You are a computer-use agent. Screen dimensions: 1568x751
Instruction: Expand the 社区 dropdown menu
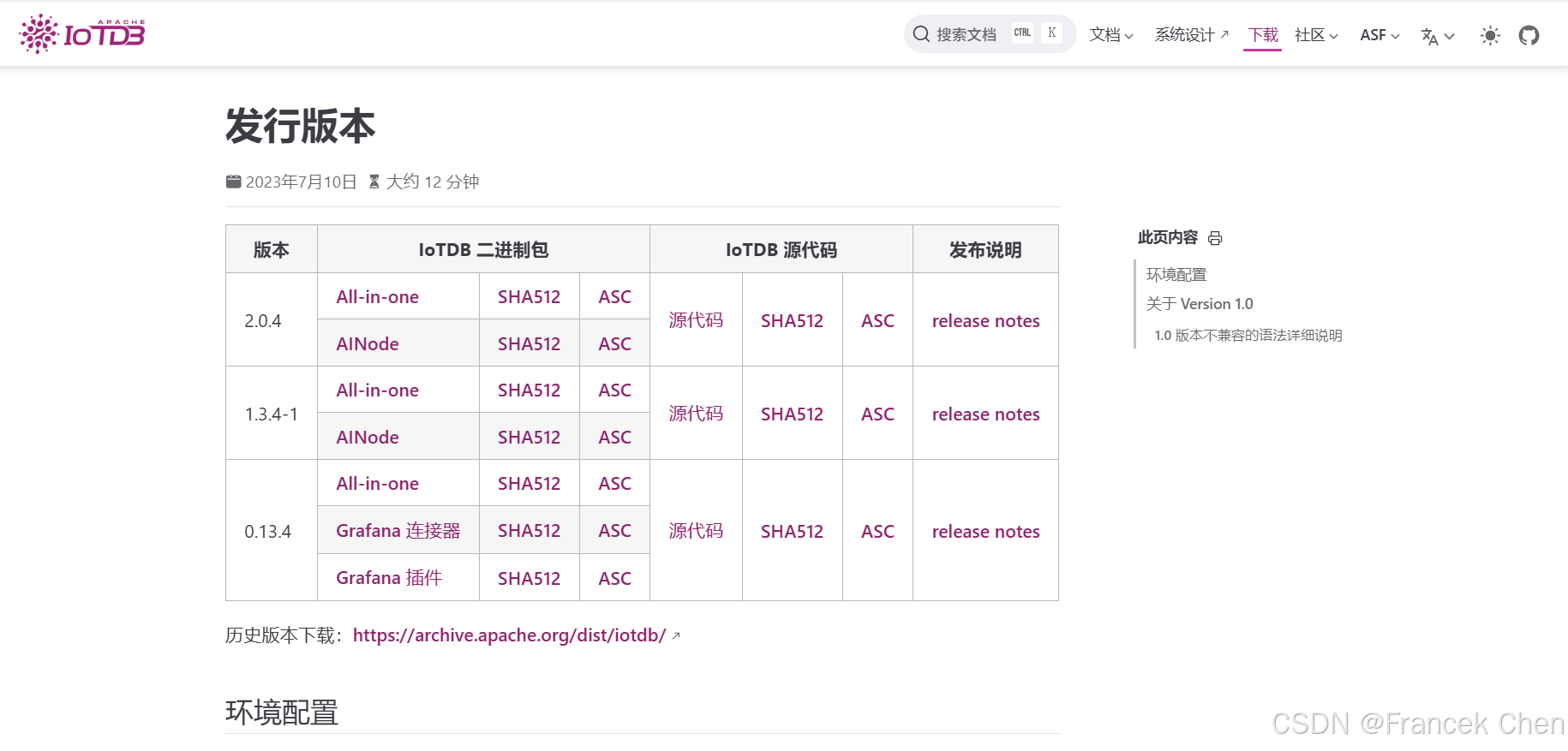(x=1315, y=35)
